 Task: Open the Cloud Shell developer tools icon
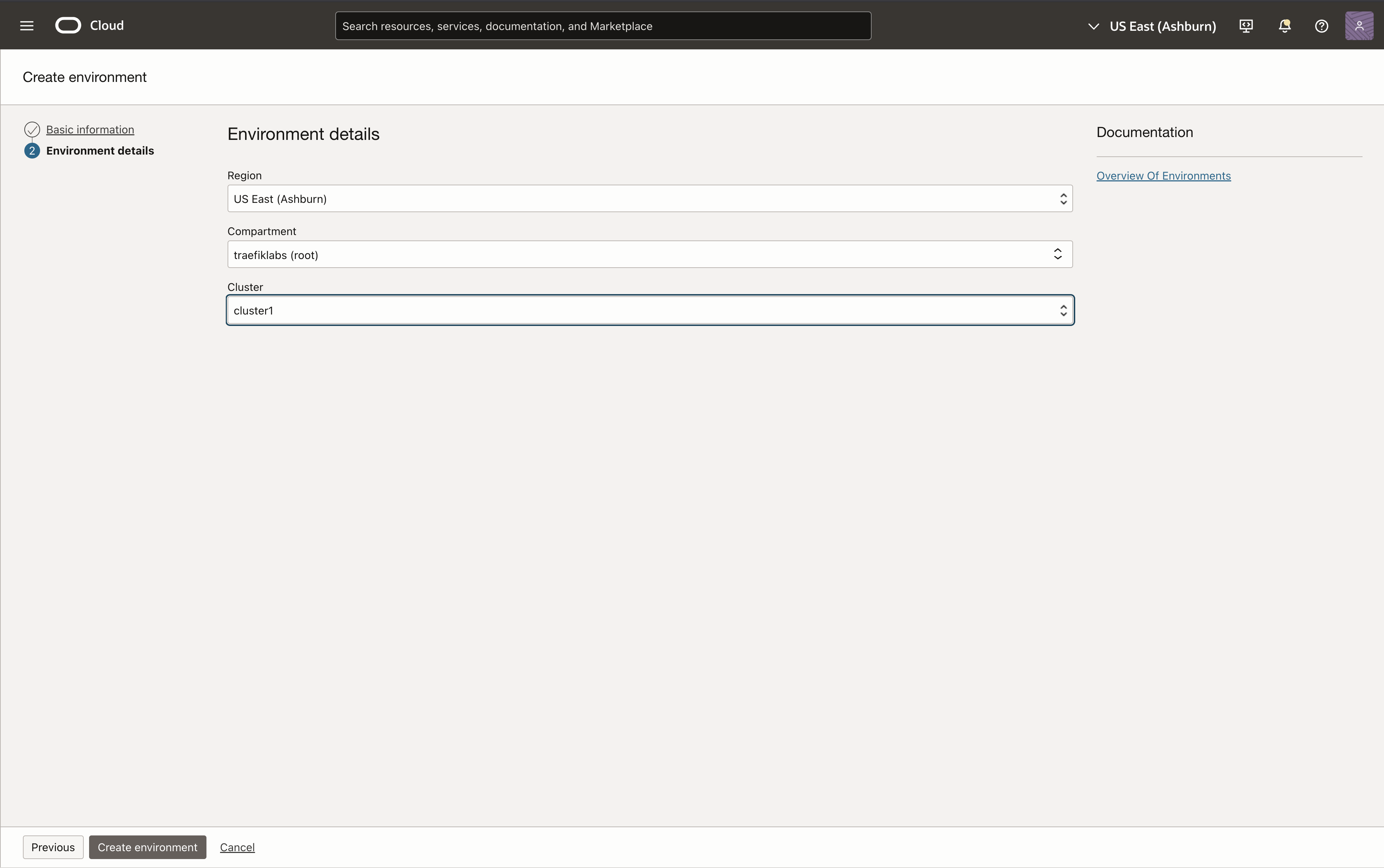coord(1246,26)
